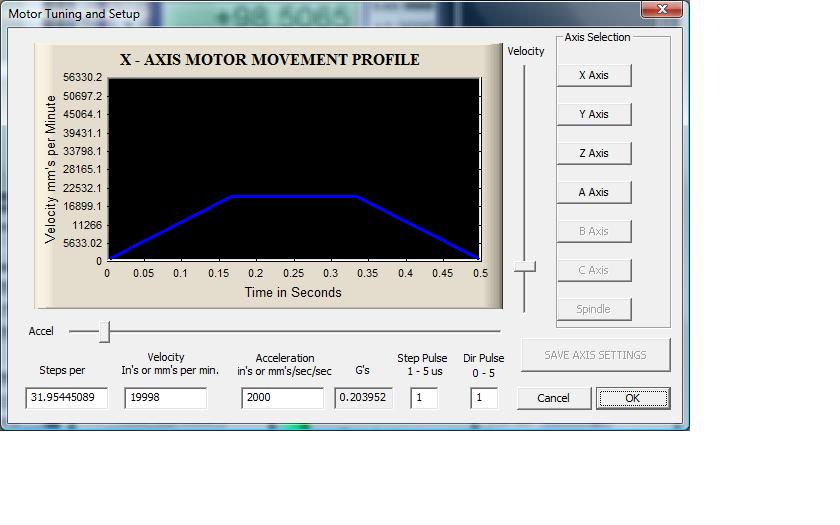Image resolution: width=840 pixels, height=525 pixels.
Task: Select the X Axis button
Action: [x=593, y=75]
